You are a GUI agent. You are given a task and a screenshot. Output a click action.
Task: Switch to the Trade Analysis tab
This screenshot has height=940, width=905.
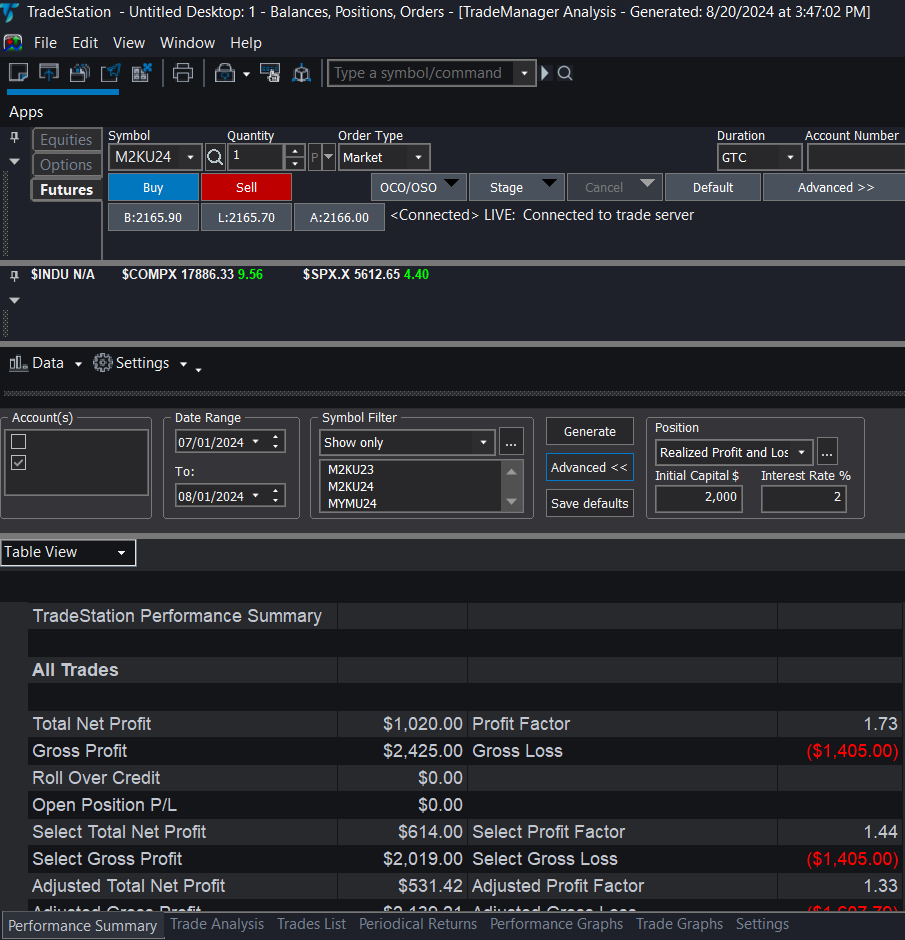tap(217, 924)
